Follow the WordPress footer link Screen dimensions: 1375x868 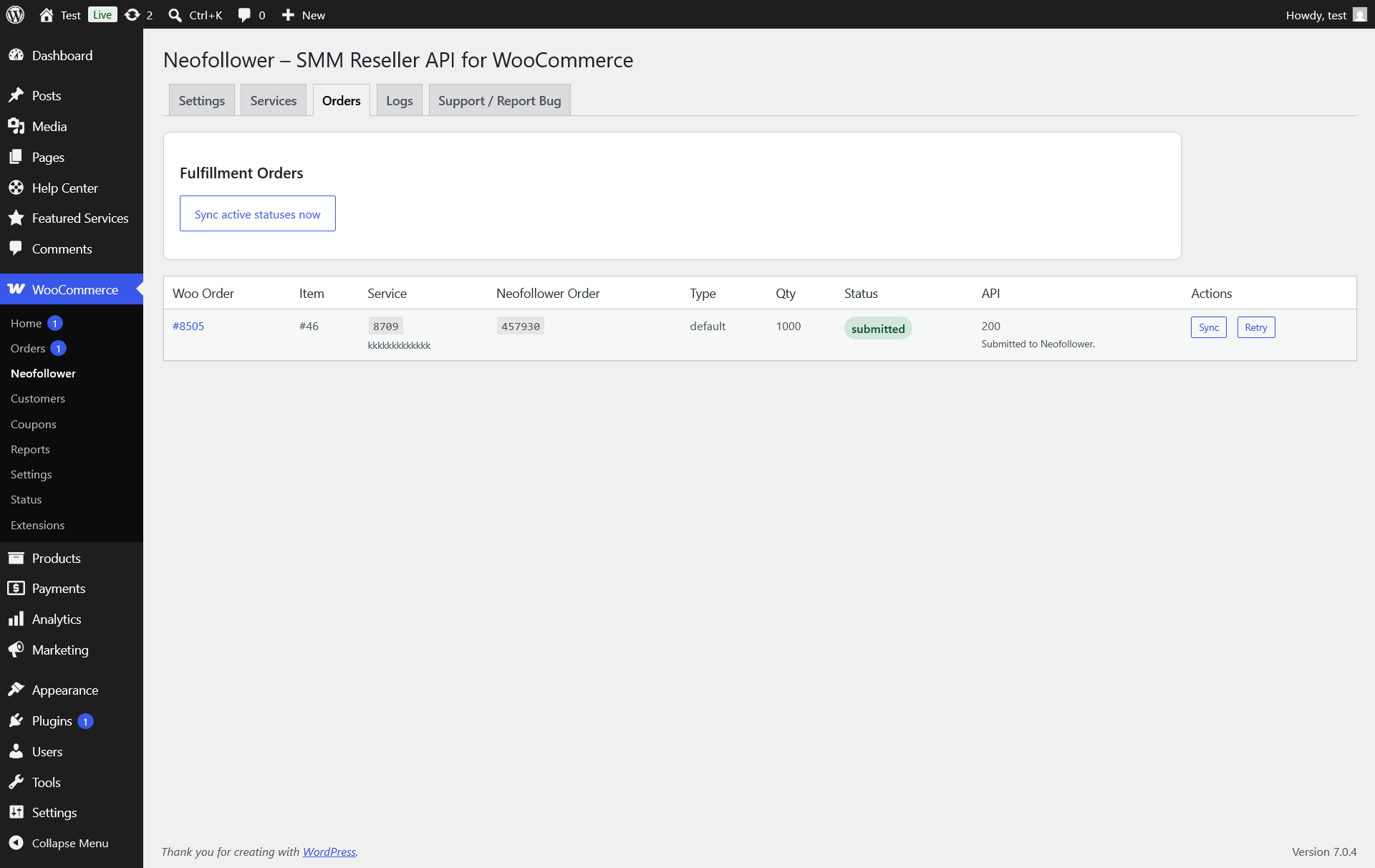point(329,852)
